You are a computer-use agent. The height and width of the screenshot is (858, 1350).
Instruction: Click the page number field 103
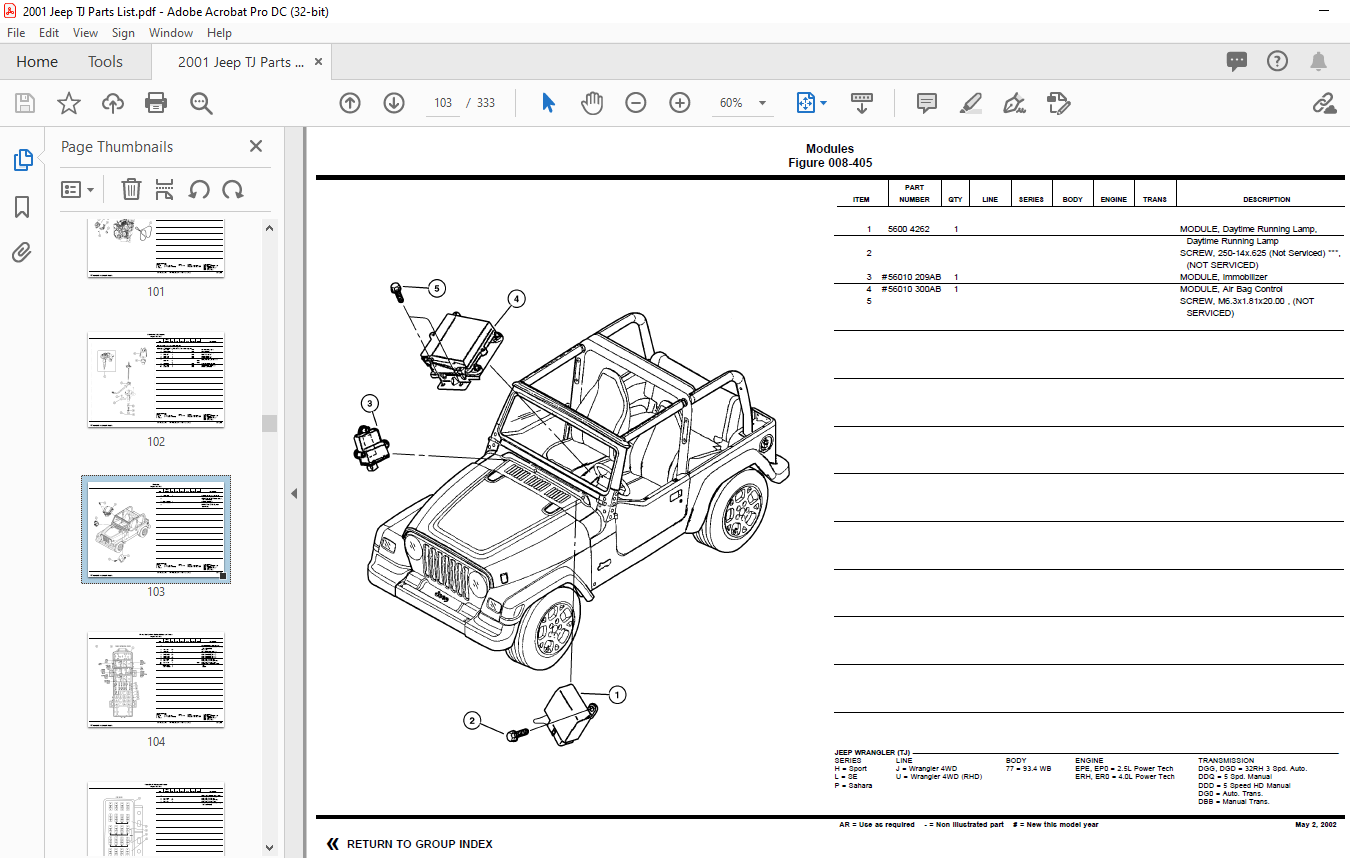click(443, 103)
